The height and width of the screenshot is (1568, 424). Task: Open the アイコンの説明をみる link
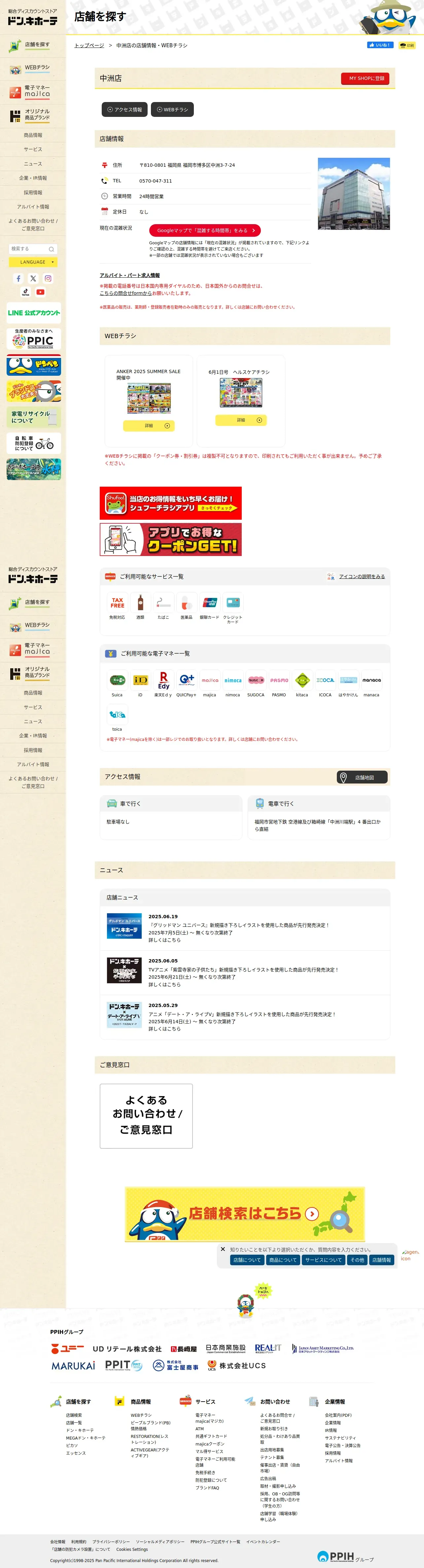[362, 576]
